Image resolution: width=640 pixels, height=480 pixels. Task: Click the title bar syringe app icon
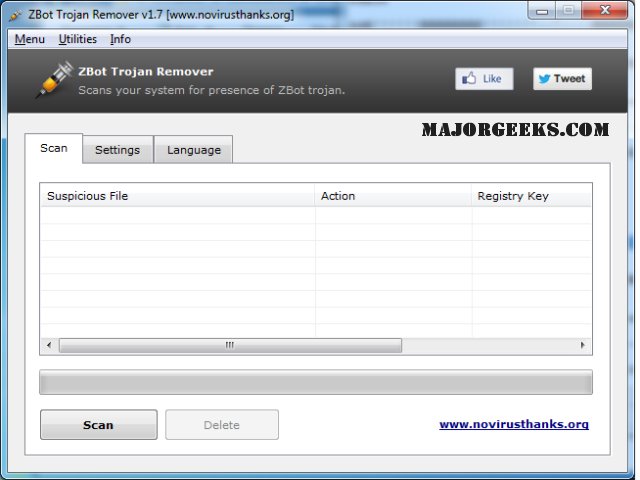pos(16,15)
